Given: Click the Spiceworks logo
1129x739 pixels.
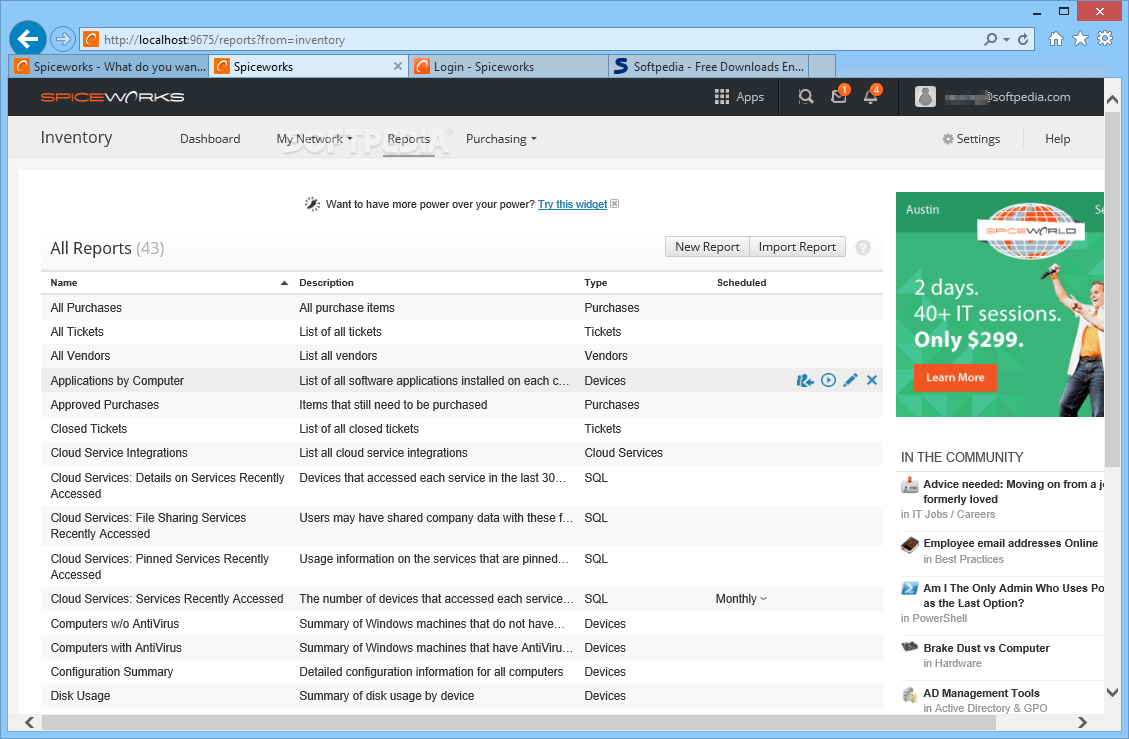Looking at the screenshot, I should (x=112, y=97).
